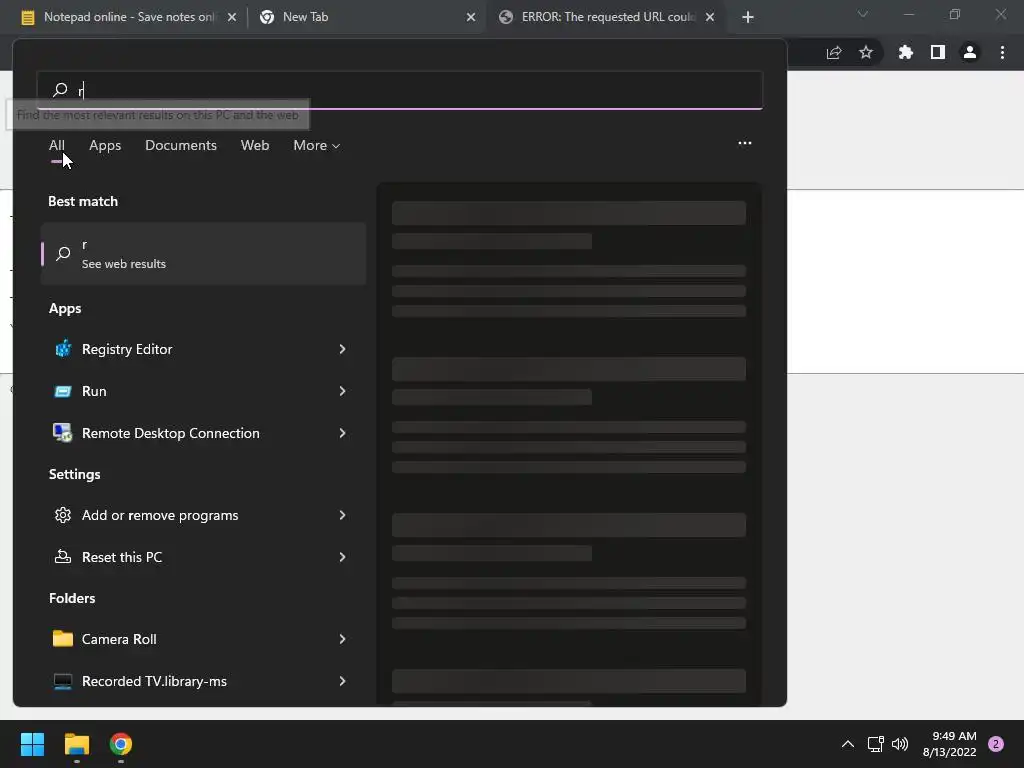Open the Windows Start button
Screen dimensions: 1024x768
click(x=32, y=744)
